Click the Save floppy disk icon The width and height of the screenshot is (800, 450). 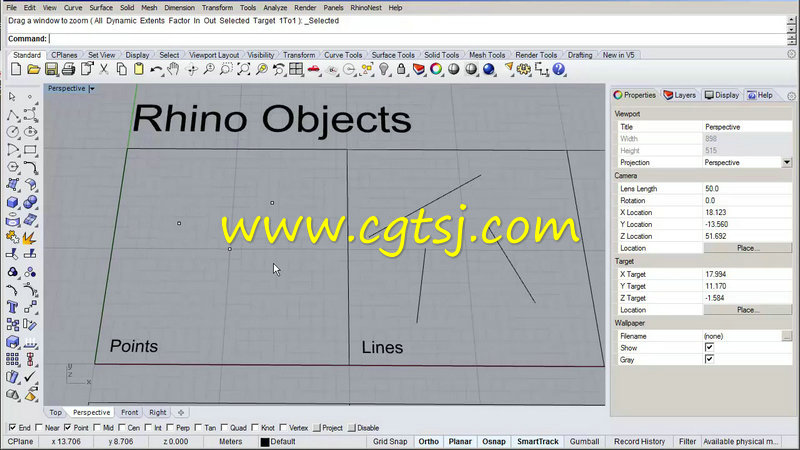(x=51, y=69)
